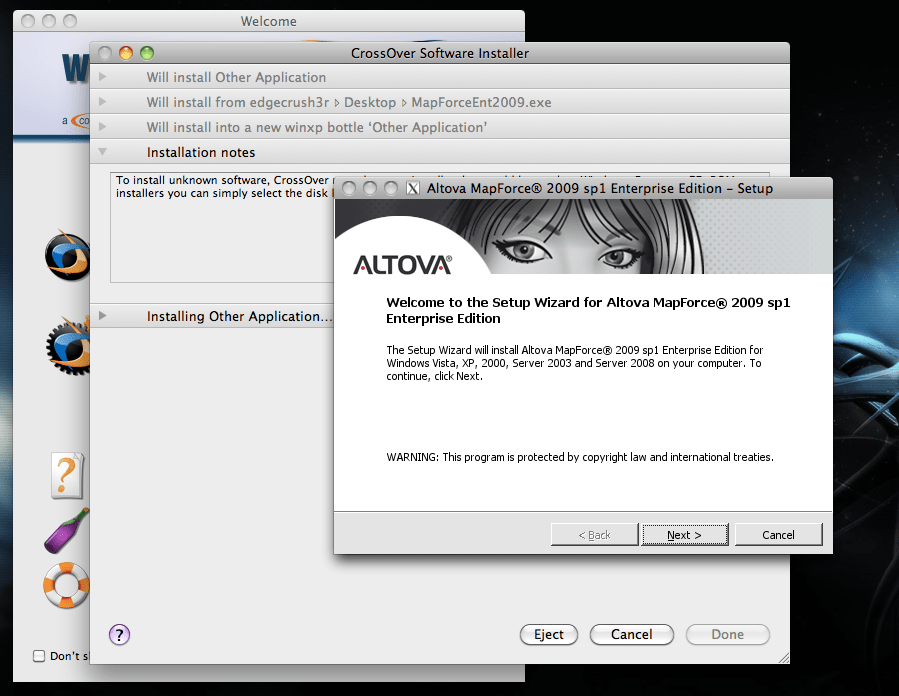This screenshot has height=696, width=899.
Task: Click the Altova logo in the setup banner
Action: click(402, 265)
